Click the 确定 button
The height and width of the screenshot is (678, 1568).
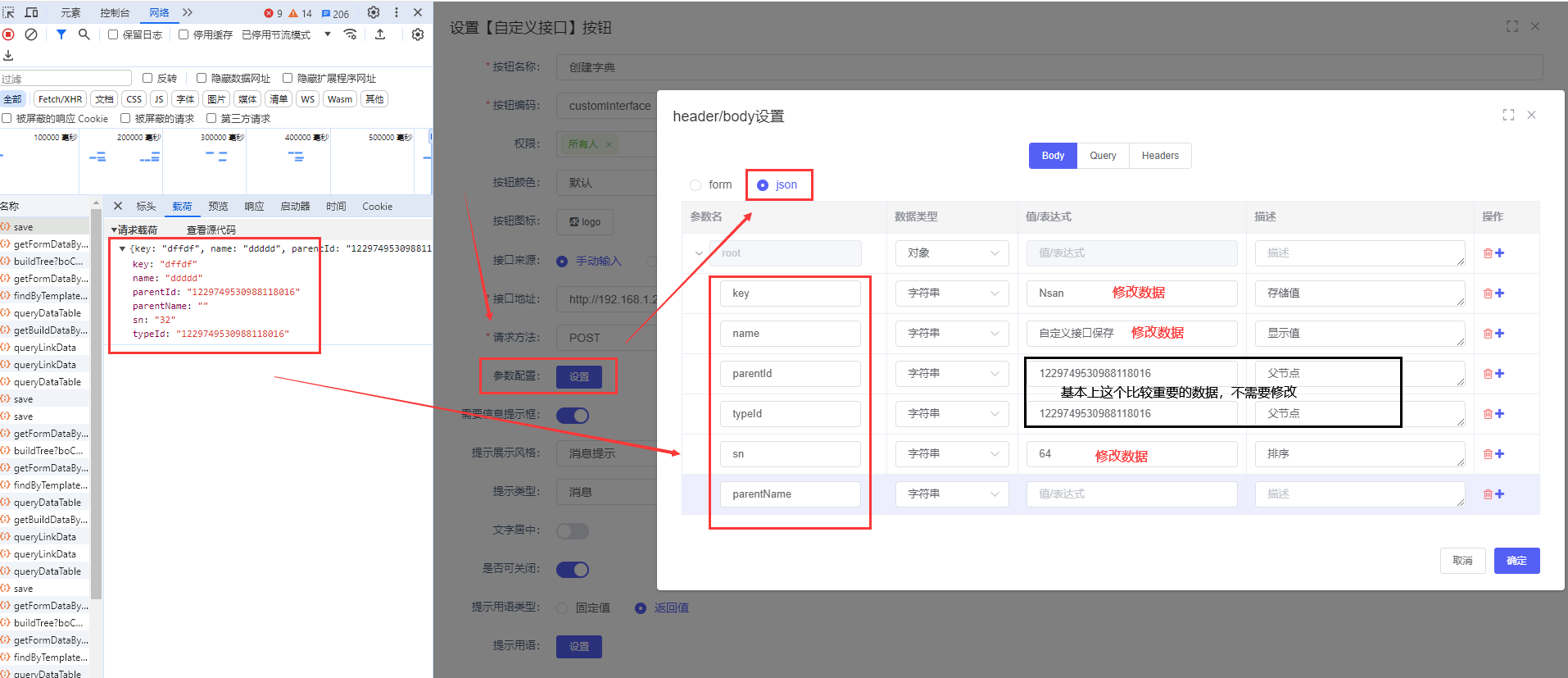[x=1516, y=561]
